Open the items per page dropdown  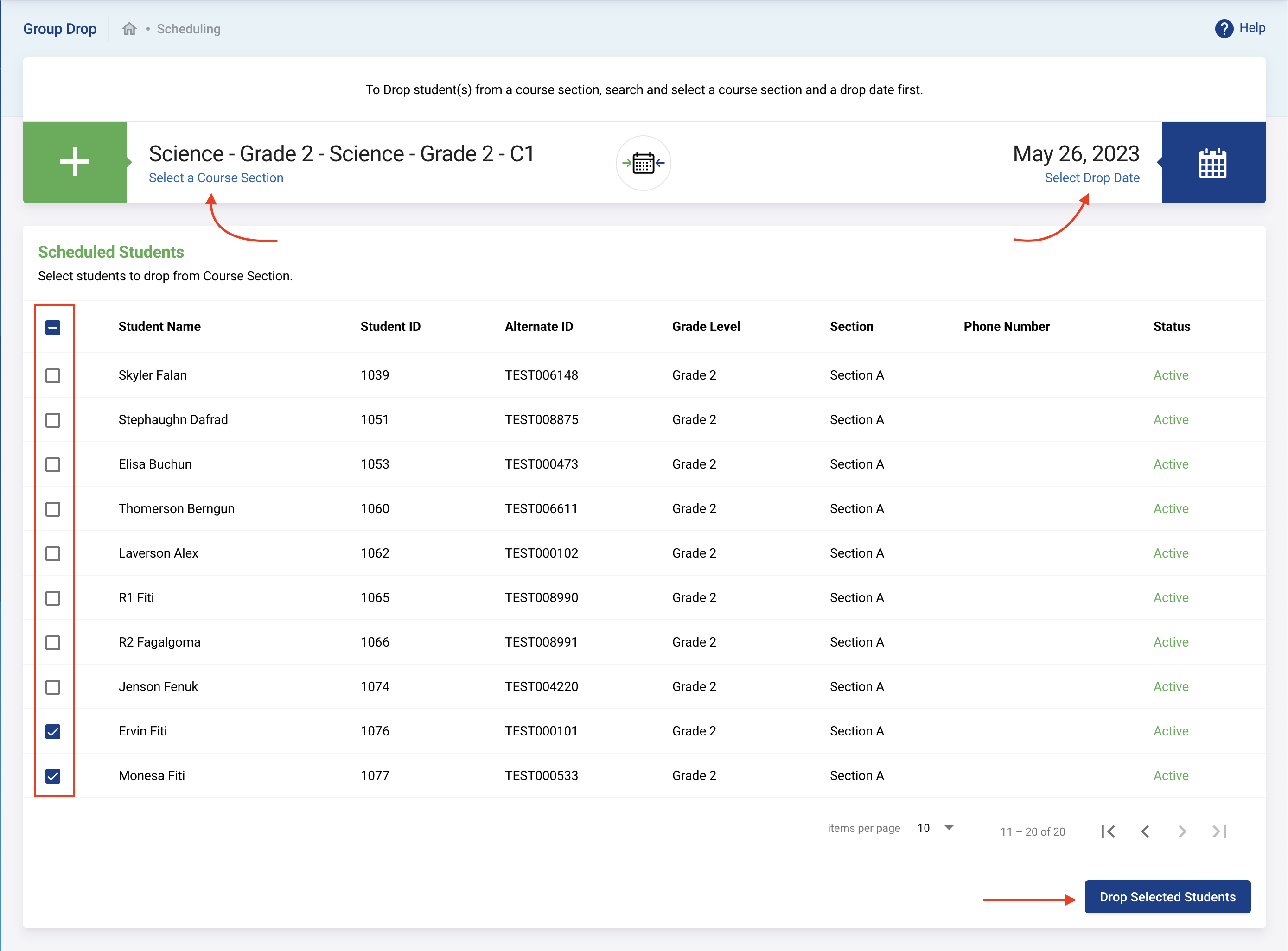point(935,828)
